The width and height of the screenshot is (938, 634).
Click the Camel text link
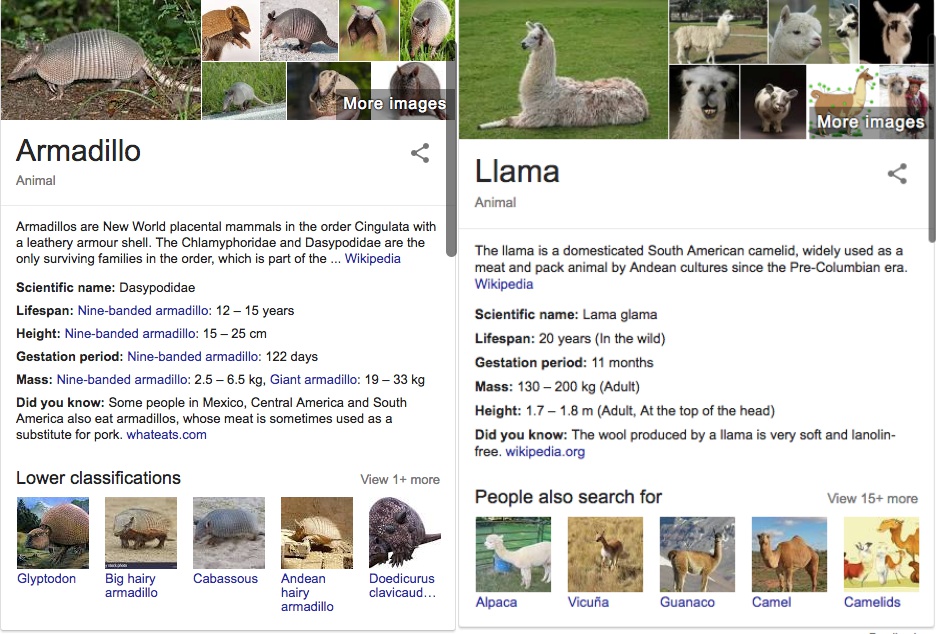(x=771, y=602)
